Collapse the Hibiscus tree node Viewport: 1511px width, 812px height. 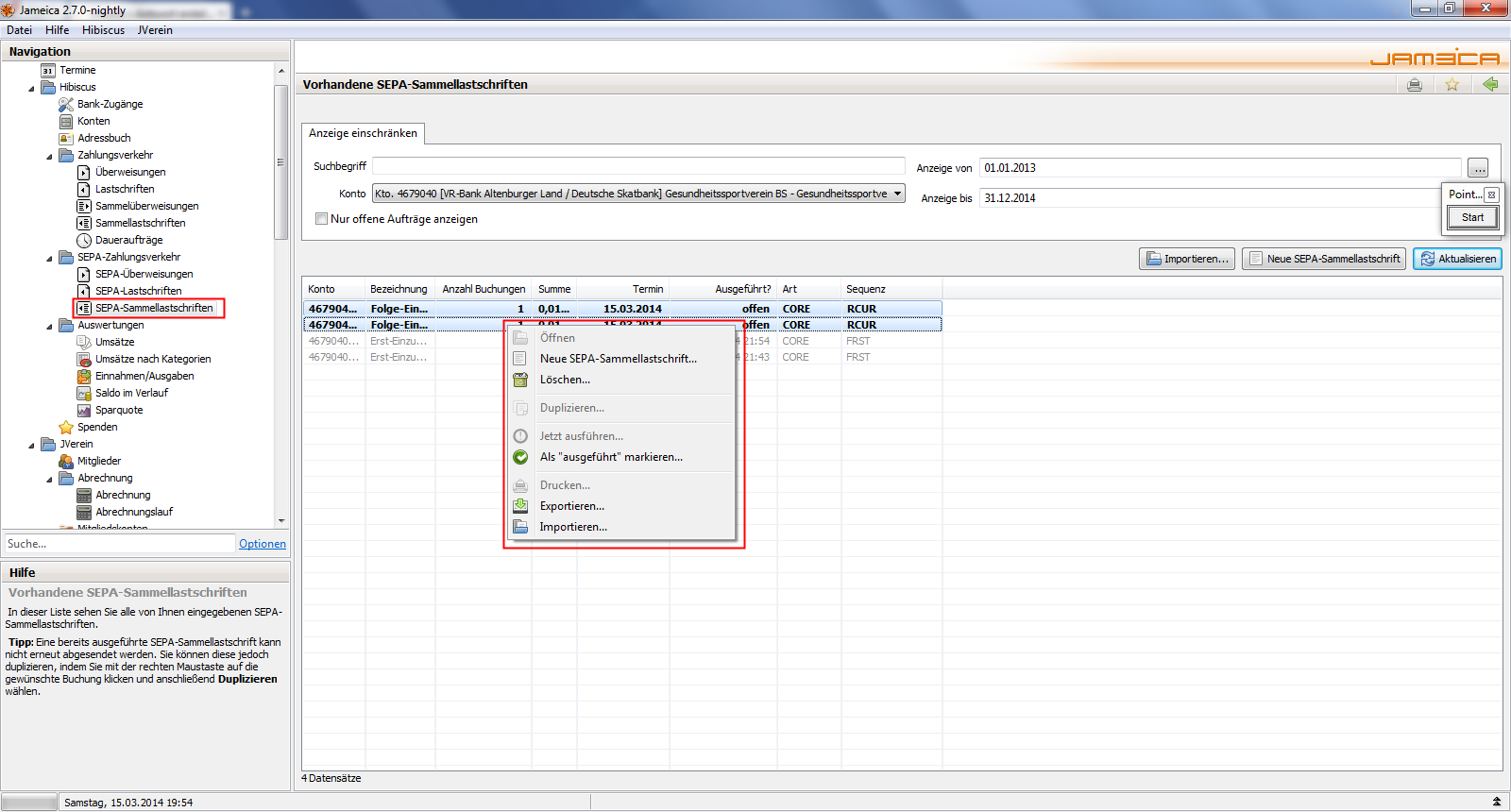tap(31, 89)
